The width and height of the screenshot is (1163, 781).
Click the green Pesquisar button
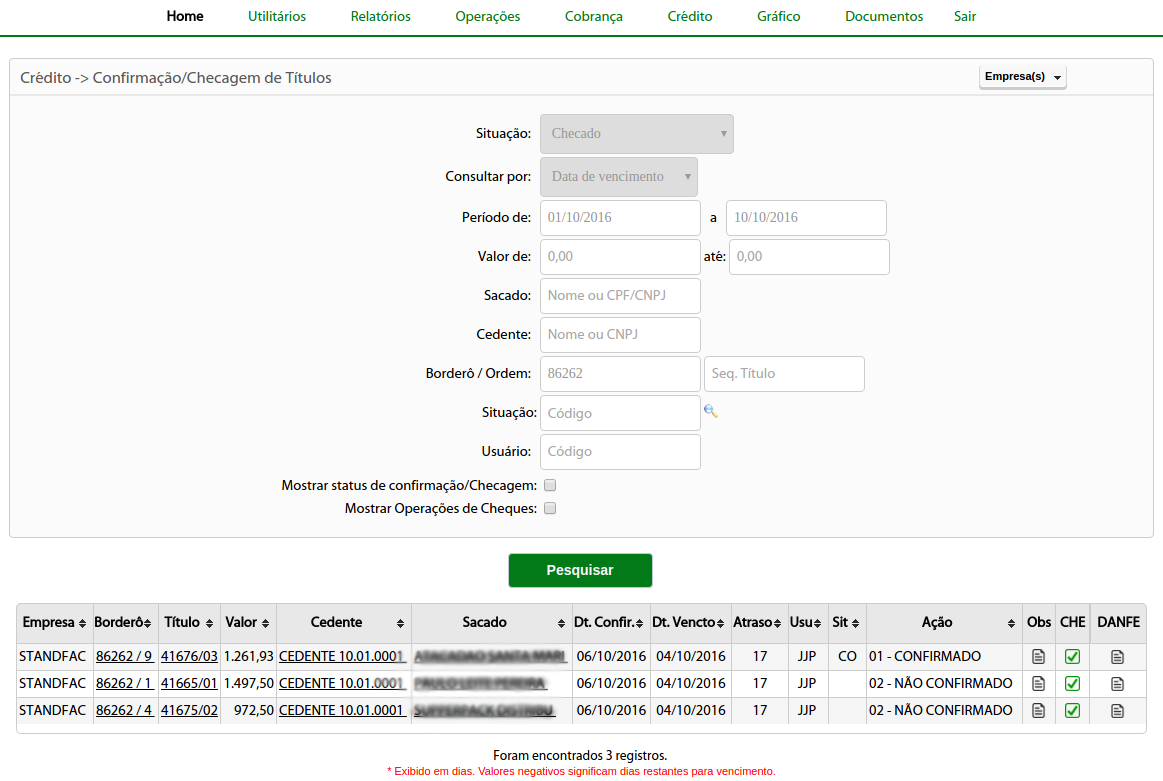coord(580,570)
